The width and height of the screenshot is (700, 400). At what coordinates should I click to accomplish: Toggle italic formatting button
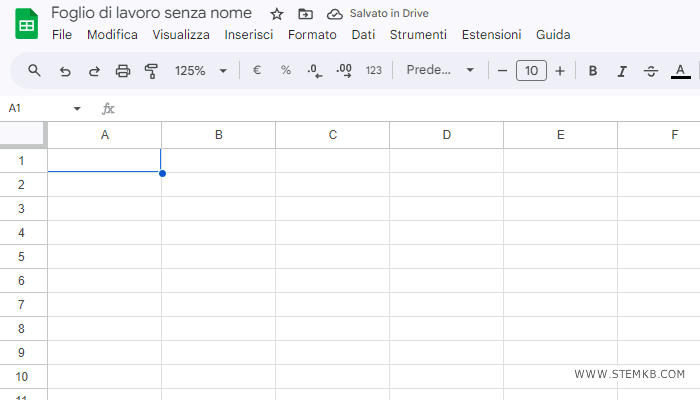point(622,71)
